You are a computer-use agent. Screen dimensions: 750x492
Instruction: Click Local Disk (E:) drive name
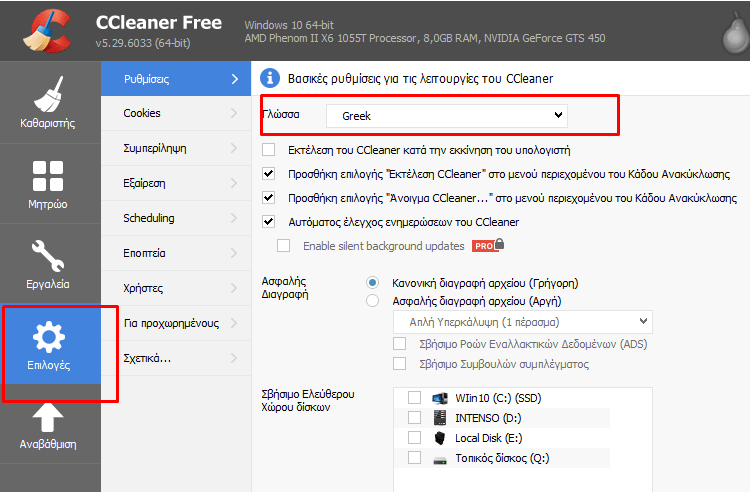(x=488, y=438)
